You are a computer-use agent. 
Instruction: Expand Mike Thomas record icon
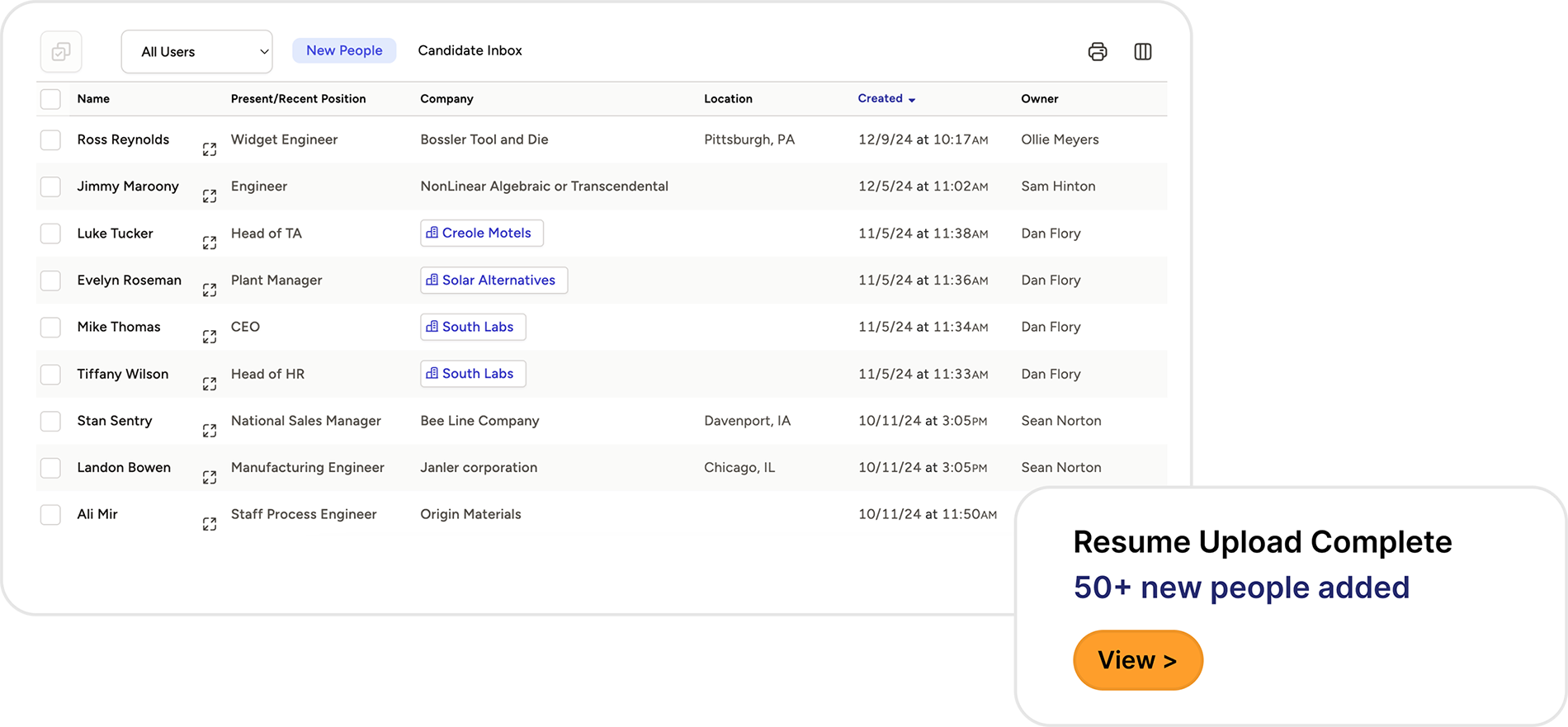pyautogui.click(x=210, y=337)
